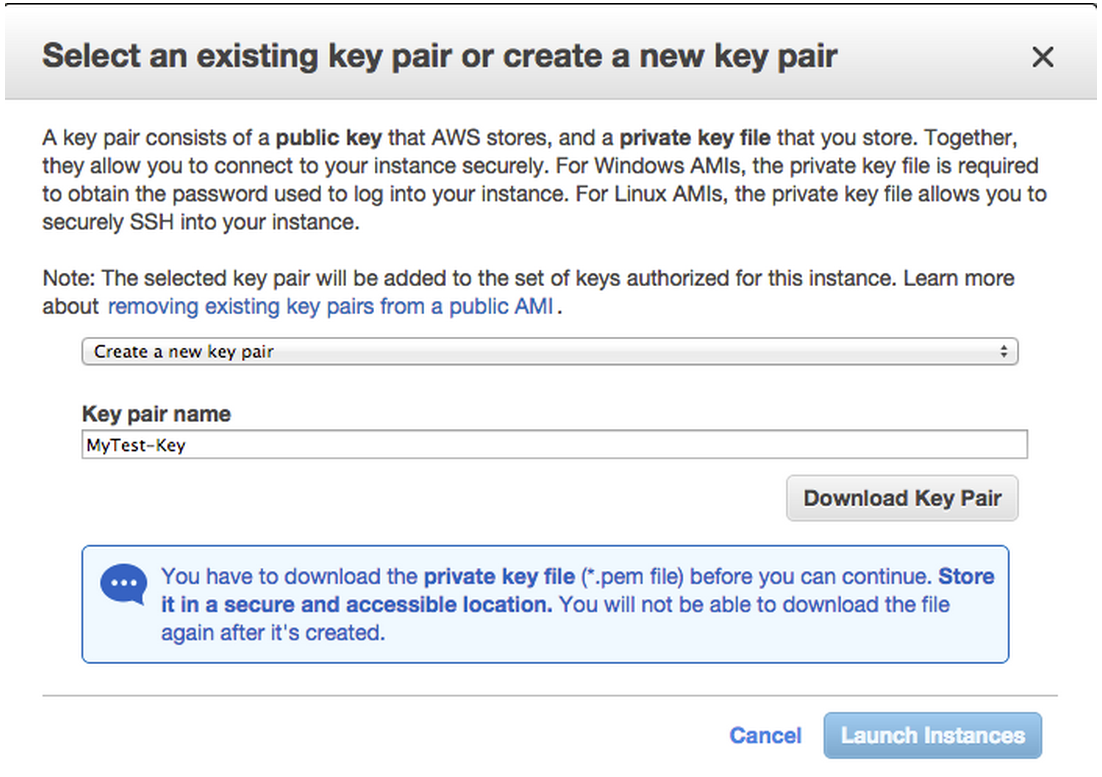
Task: Click 'securely SSH into your instance' text
Action: (x=200, y=222)
